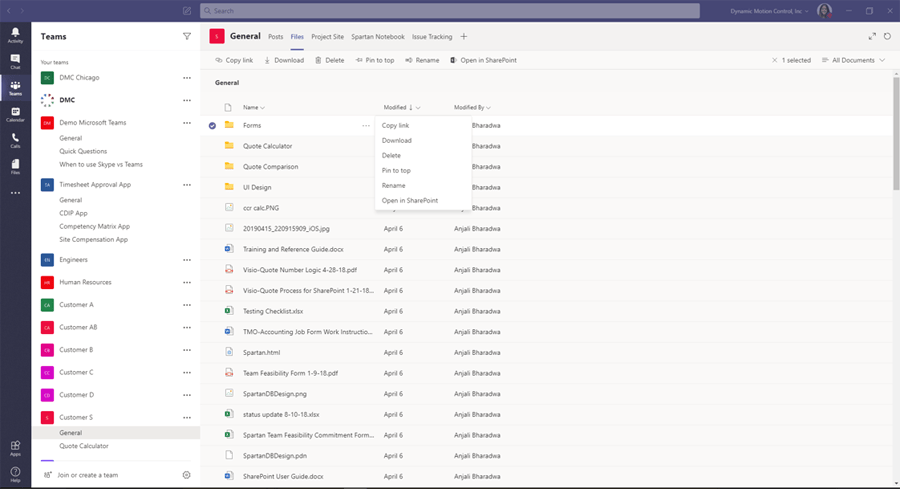Open the Name column sort dropdown
Viewport: 900px width, 489px height.
coord(254,107)
